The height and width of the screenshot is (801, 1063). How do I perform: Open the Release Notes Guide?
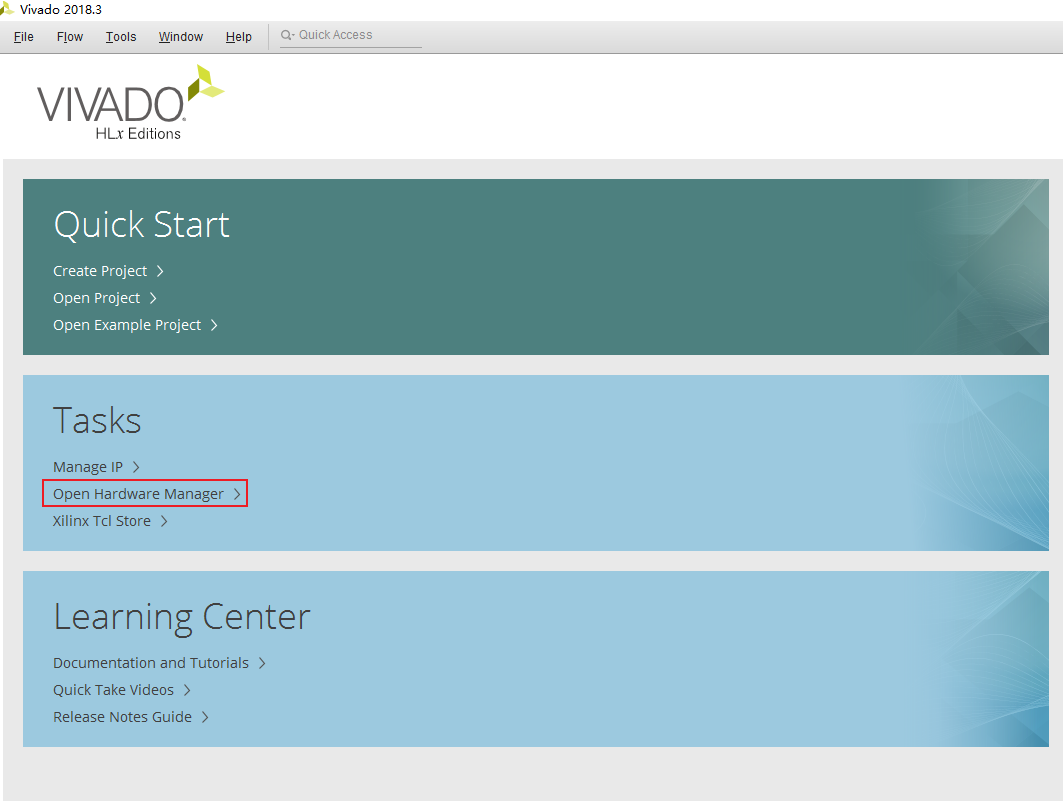122,717
